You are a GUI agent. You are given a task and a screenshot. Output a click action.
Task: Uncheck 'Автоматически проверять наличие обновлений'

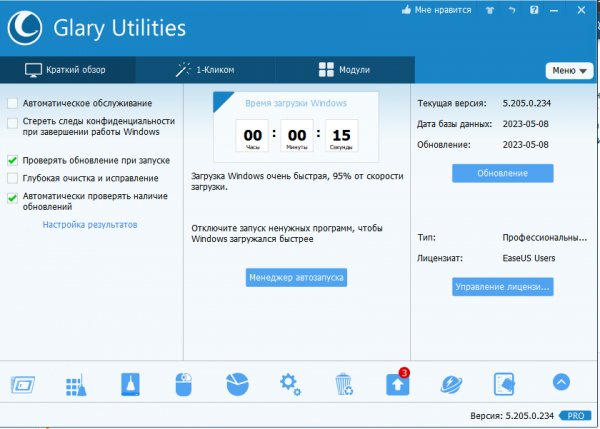point(12,197)
